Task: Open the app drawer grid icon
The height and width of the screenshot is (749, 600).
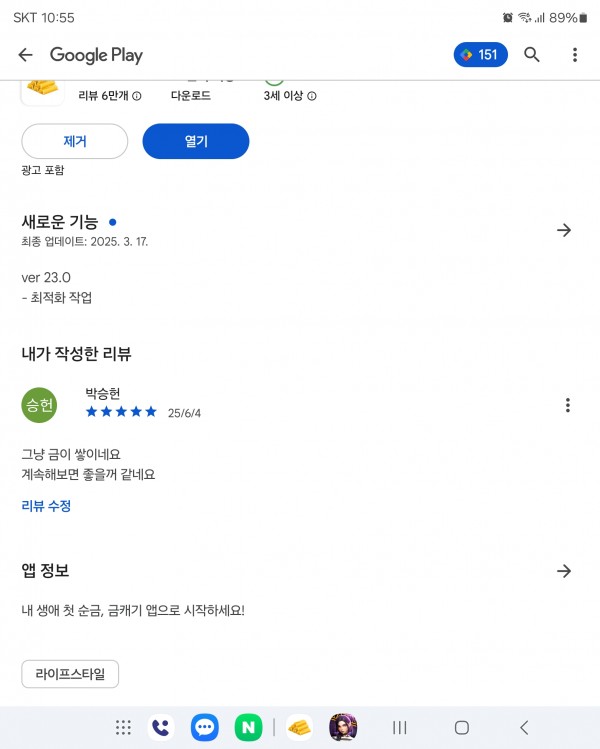Action: tap(123, 728)
